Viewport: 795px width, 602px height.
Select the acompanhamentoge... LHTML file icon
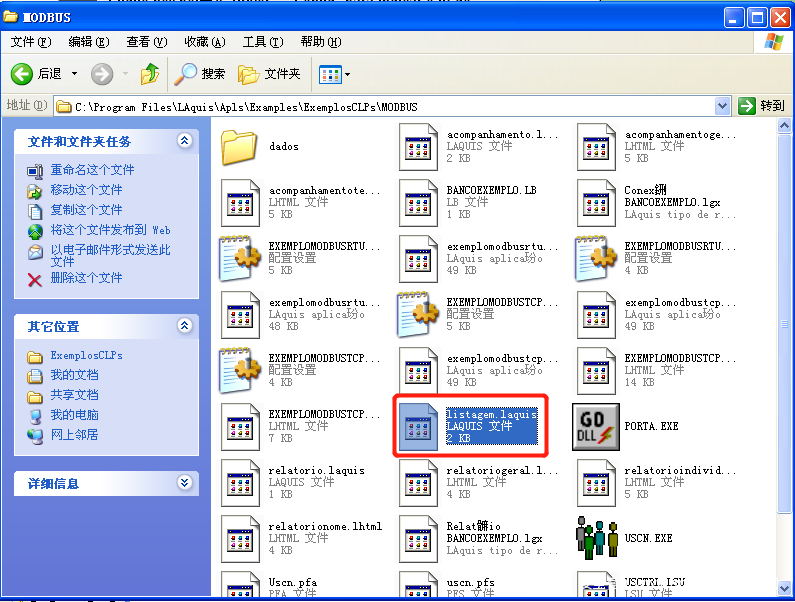[x=596, y=147]
